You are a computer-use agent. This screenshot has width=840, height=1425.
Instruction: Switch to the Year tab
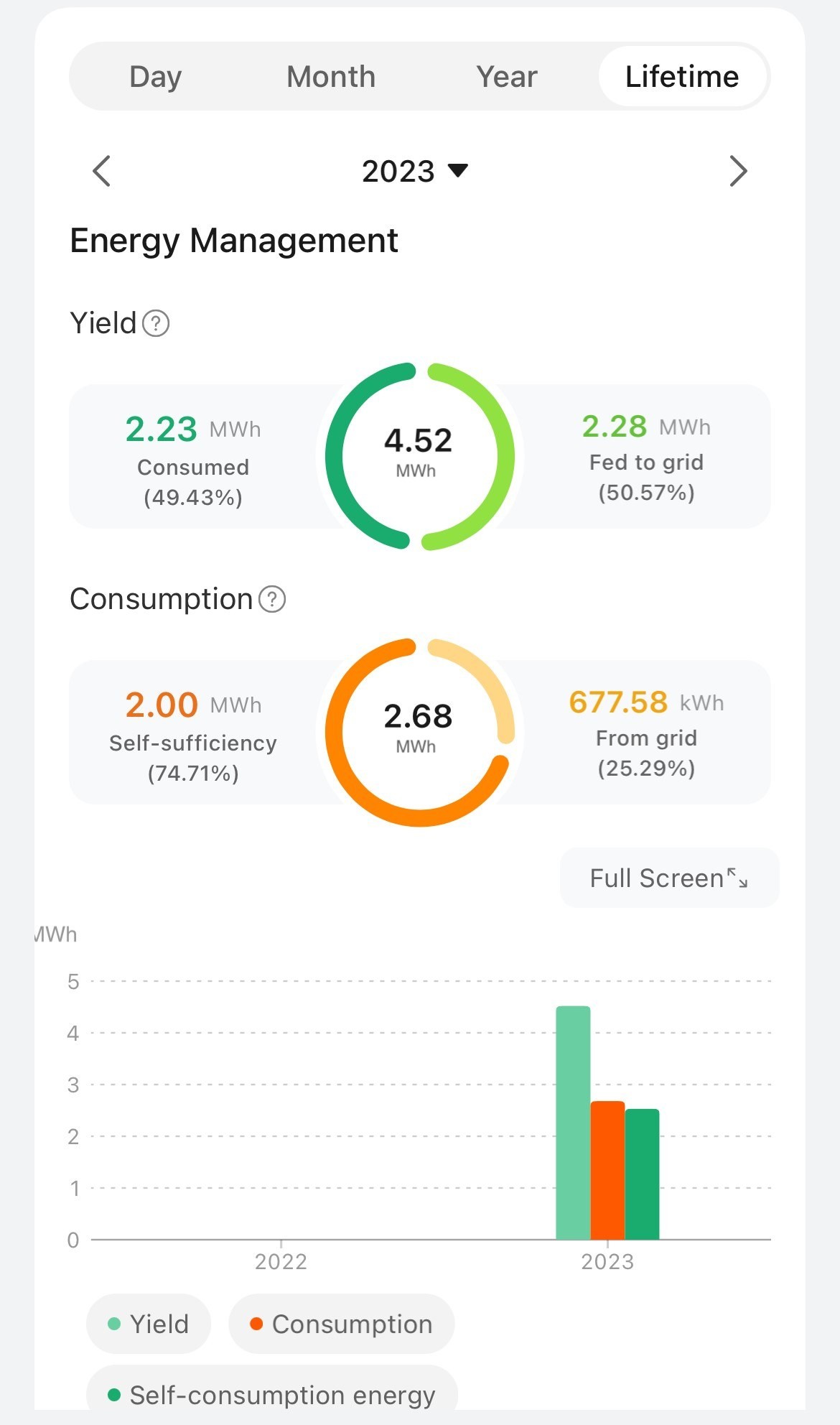click(x=507, y=77)
